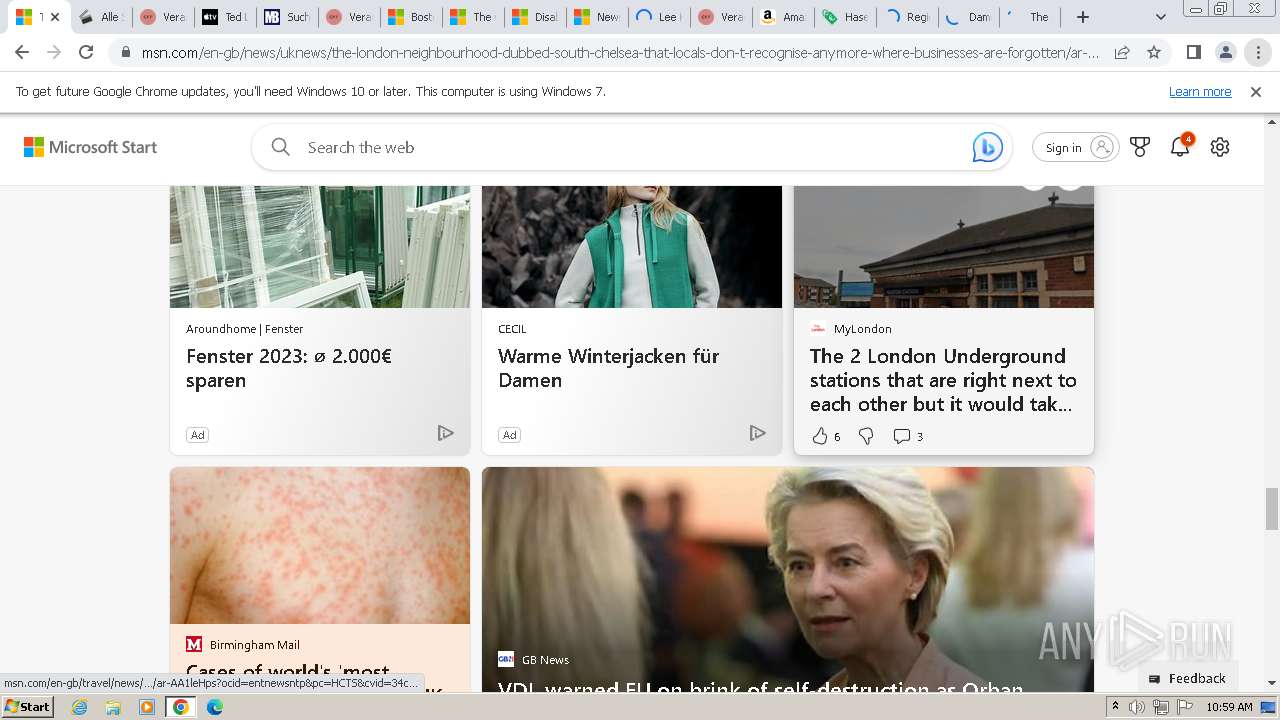This screenshot has width=1280, height=720.
Task: Switch to the Lee tab
Action: [657, 17]
